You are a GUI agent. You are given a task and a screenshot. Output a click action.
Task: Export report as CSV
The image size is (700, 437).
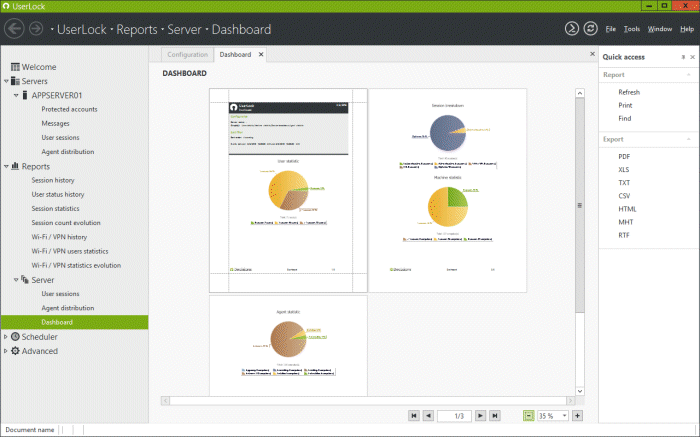(624, 196)
